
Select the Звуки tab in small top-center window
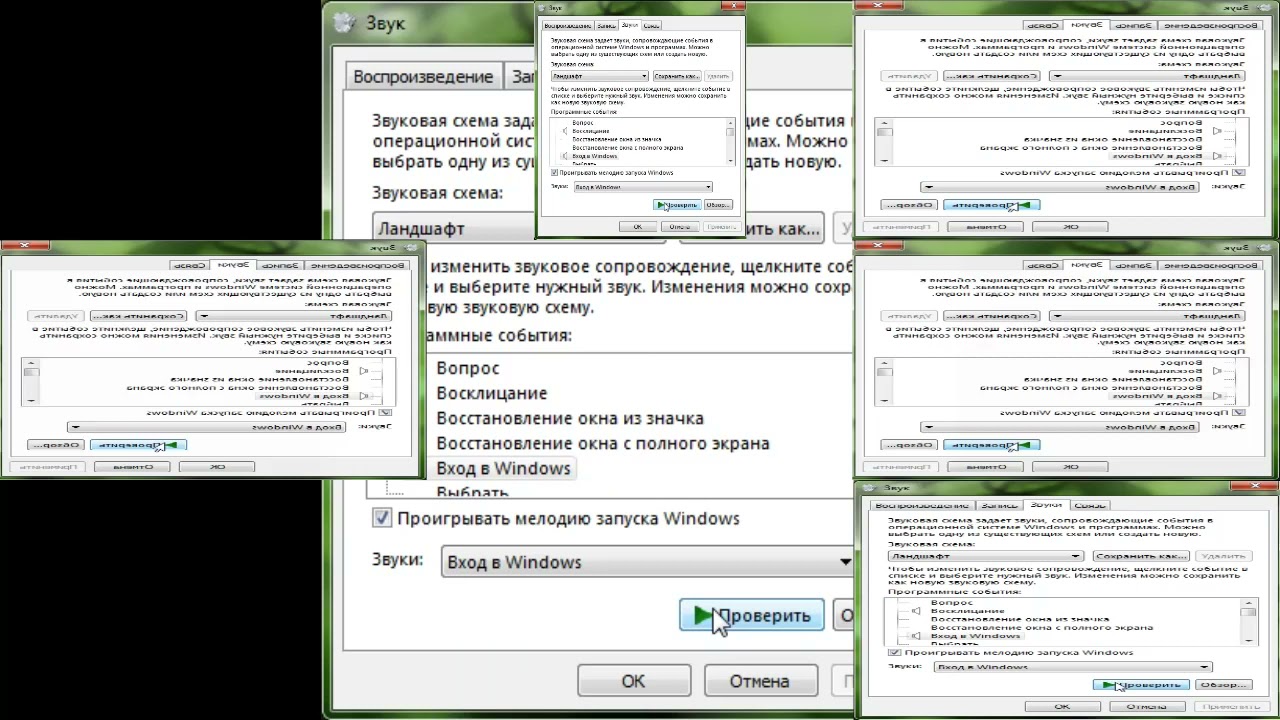pos(630,25)
